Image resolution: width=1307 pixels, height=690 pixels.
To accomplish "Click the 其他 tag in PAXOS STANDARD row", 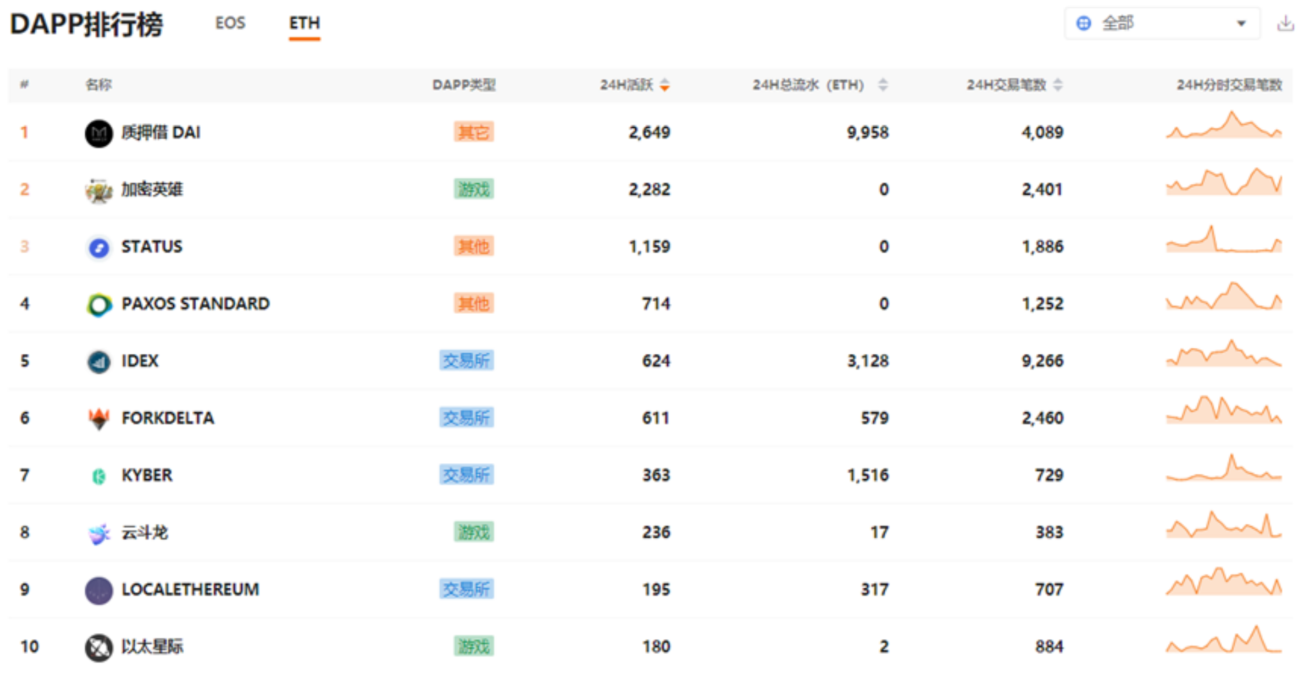I will [x=474, y=303].
